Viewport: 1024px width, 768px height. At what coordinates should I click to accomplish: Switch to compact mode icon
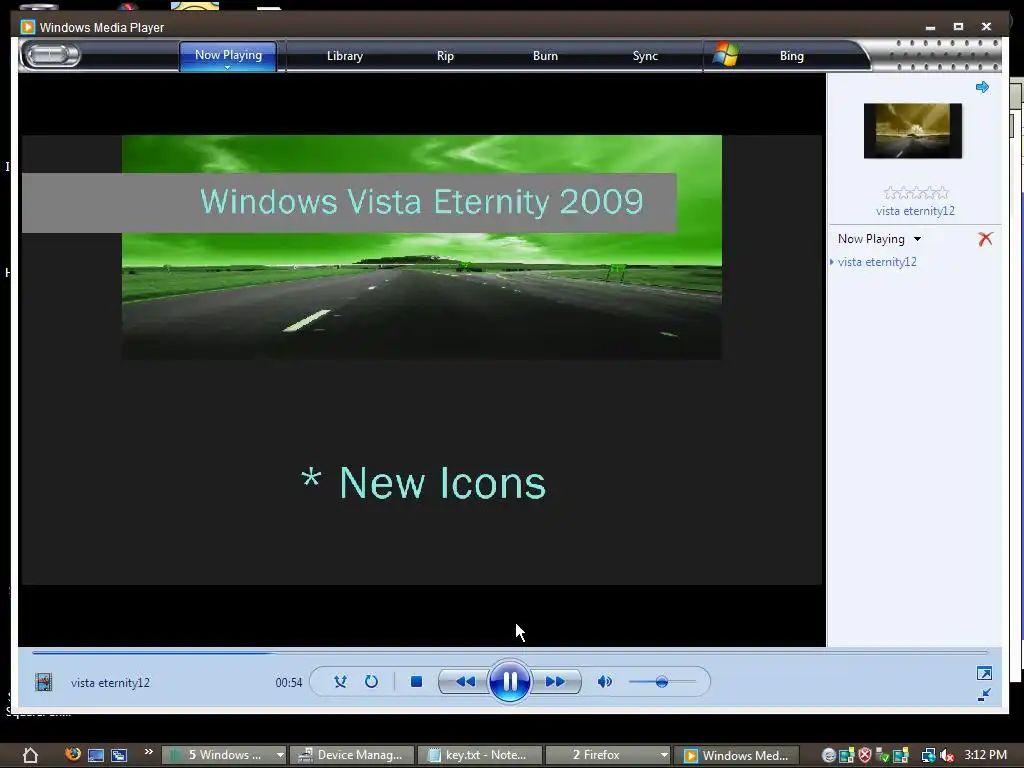[984, 695]
